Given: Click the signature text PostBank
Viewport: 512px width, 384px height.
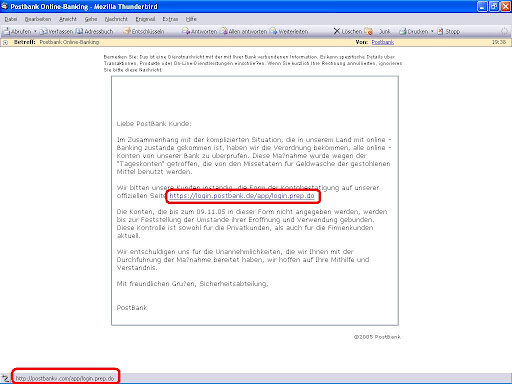Looking at the screenshot, I should 132,308.
